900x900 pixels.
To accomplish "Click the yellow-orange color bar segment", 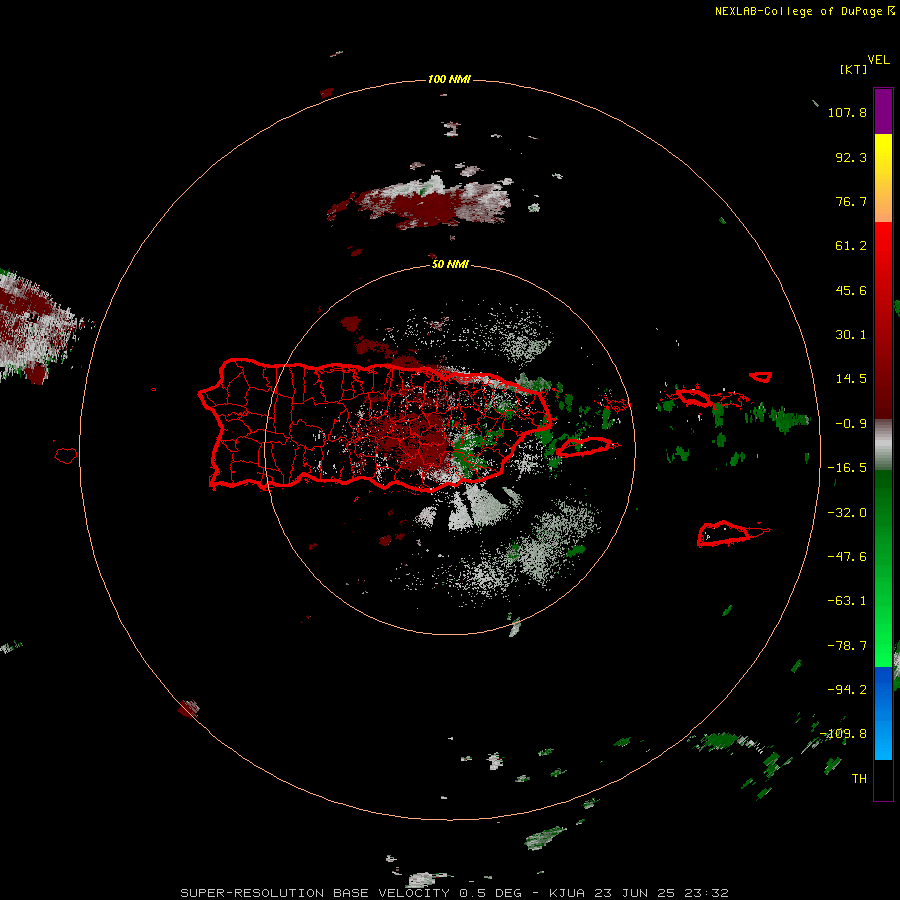I will [883, 178].
